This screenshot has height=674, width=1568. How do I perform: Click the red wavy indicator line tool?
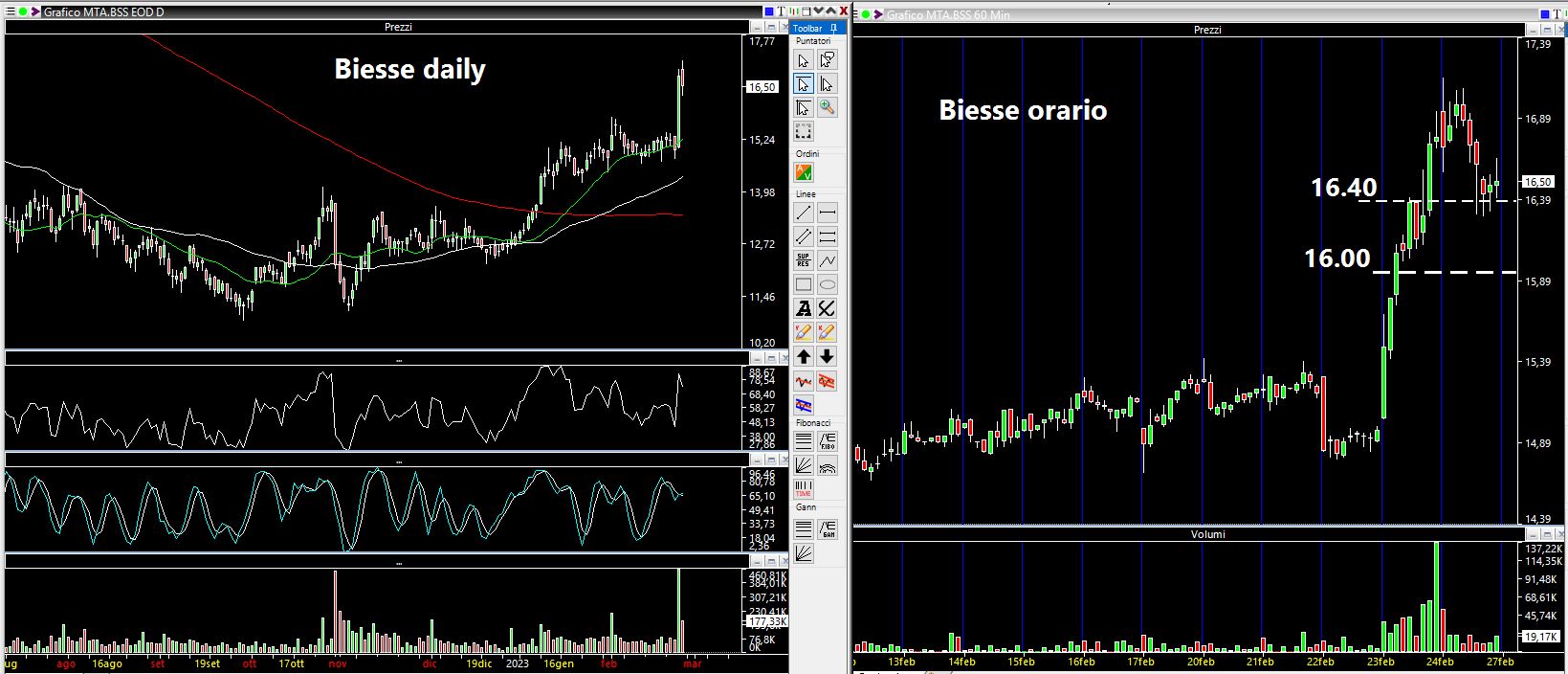804,381
